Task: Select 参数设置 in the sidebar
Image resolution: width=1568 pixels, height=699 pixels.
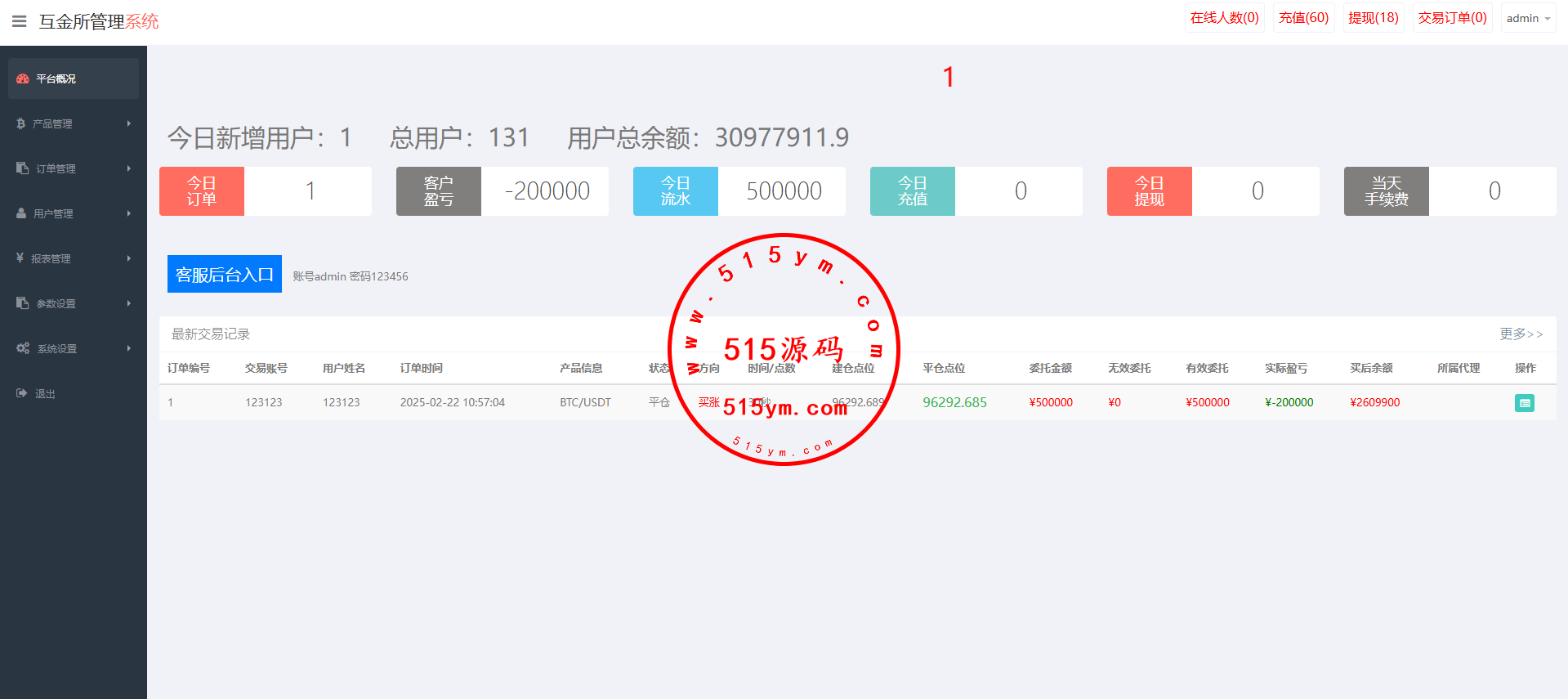Action: click(x=56, y=303)
